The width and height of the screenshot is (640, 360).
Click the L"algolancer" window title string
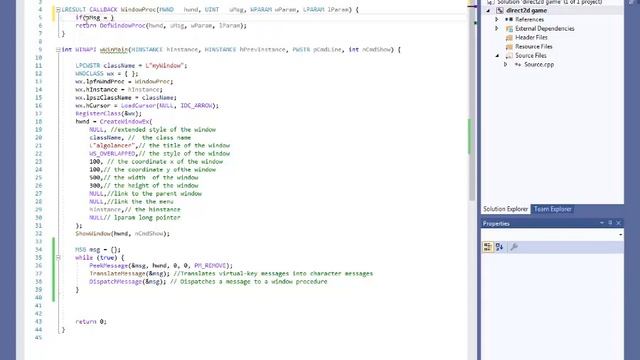pos(113,145)
